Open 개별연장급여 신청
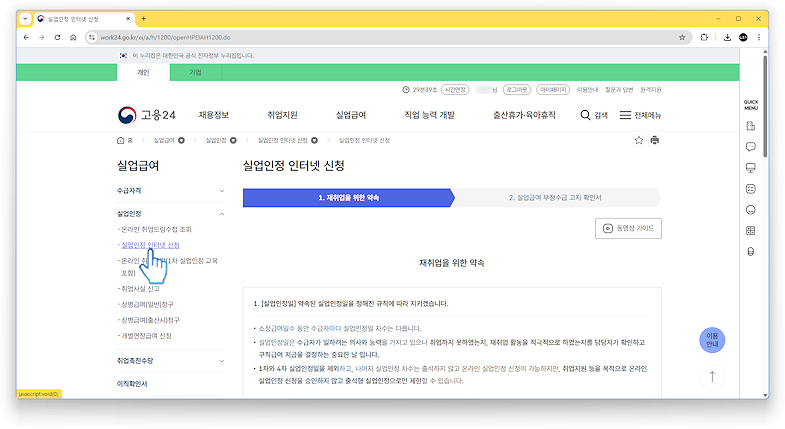This screenshot has width=785, height=429. [146, 336]
